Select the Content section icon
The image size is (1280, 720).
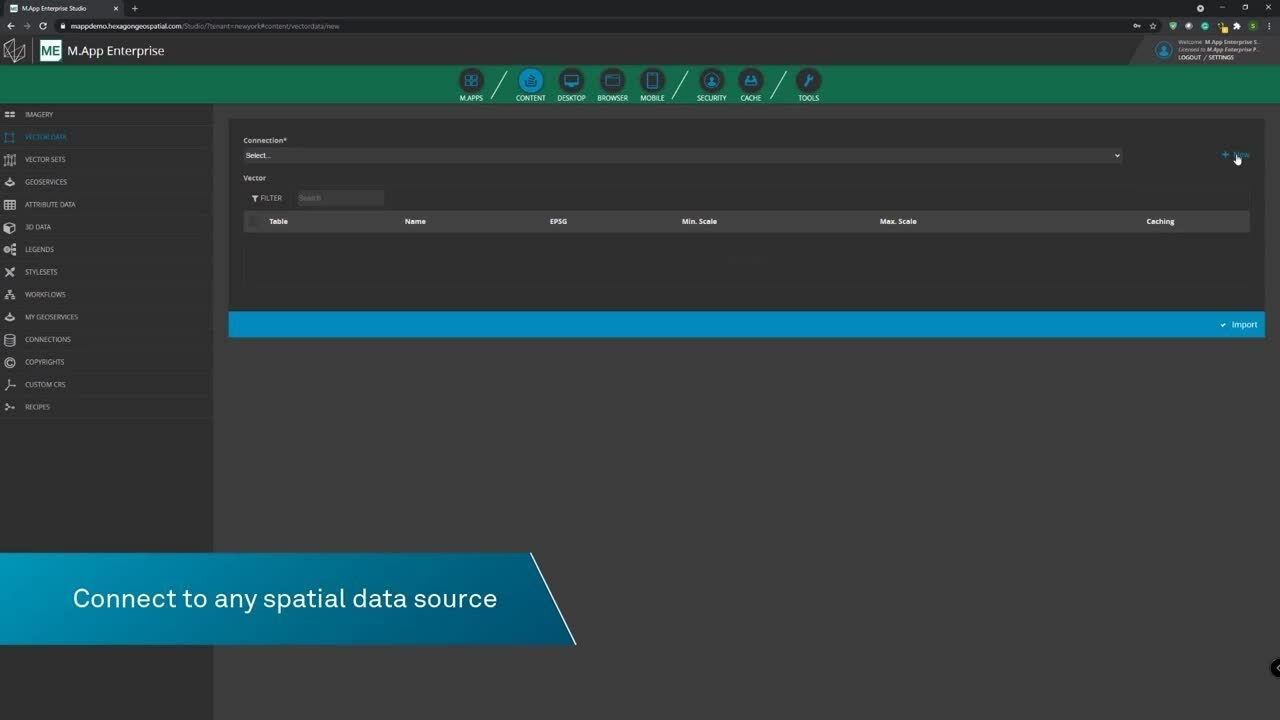point(531,81)
